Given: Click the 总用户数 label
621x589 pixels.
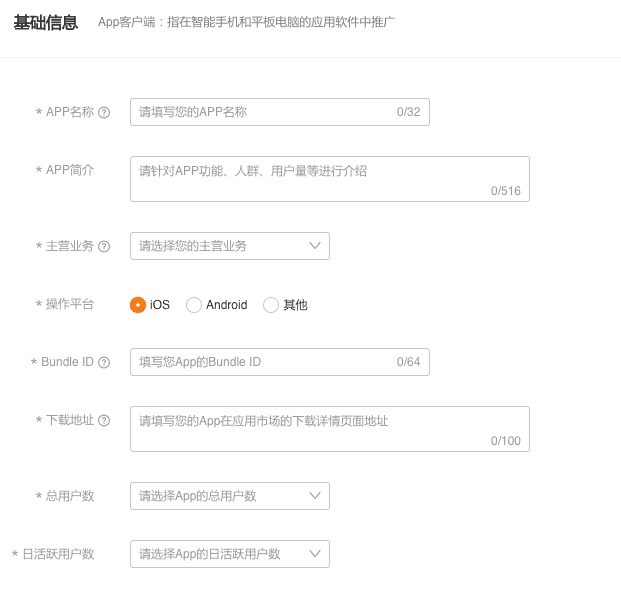Looking at the screenshot, I should [70, 496].
